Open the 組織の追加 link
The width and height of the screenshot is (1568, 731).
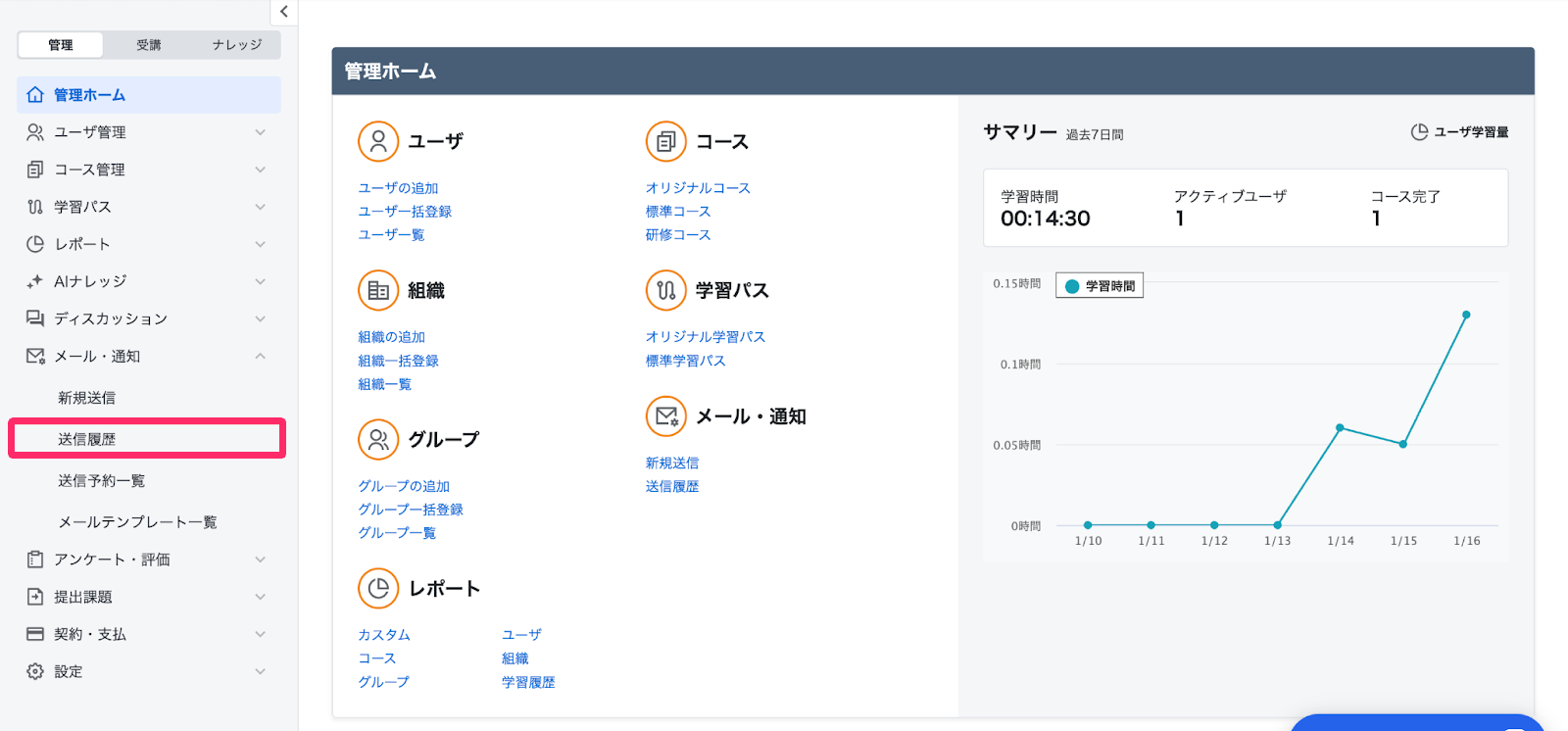[x=391, y=337]
